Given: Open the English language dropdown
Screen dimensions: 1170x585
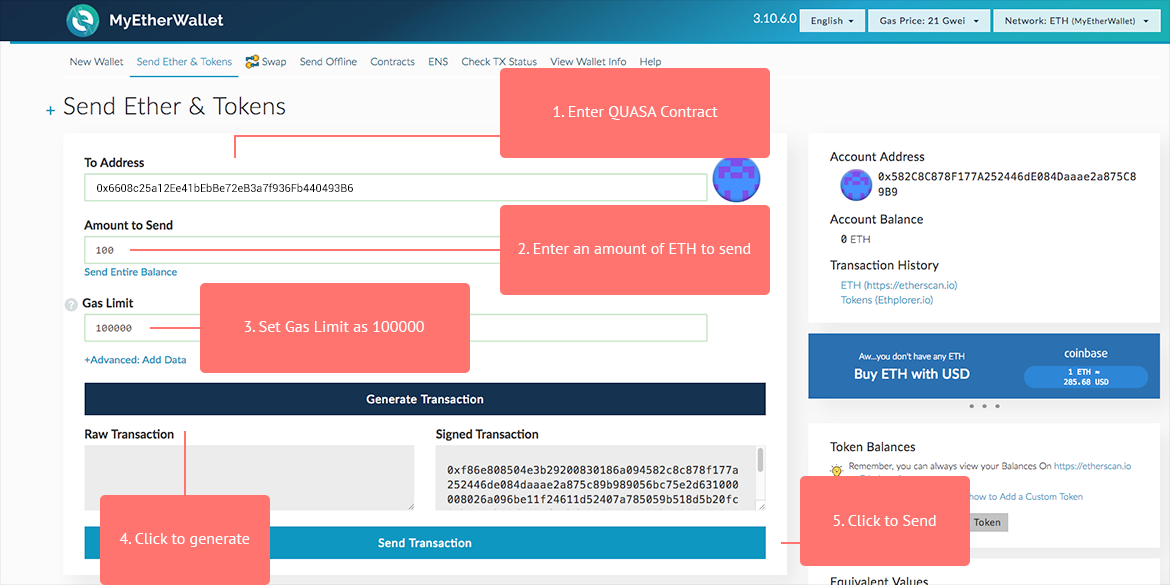Looking at the screenshot, I should point(832,21).
